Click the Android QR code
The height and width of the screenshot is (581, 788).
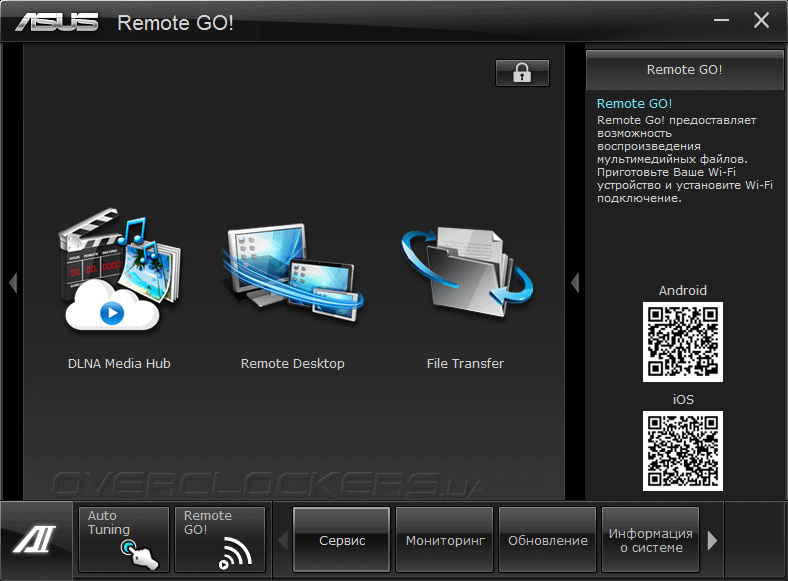tap(683, 342)
